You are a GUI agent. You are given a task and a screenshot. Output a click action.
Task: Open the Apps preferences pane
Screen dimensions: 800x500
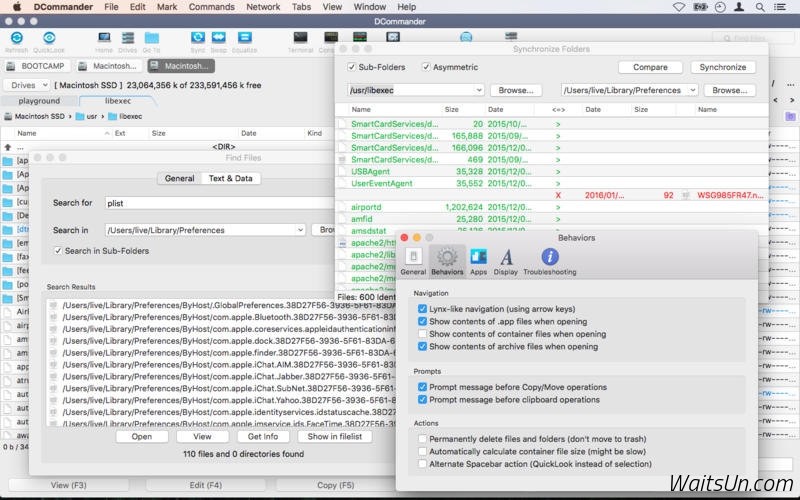(478, 261)
